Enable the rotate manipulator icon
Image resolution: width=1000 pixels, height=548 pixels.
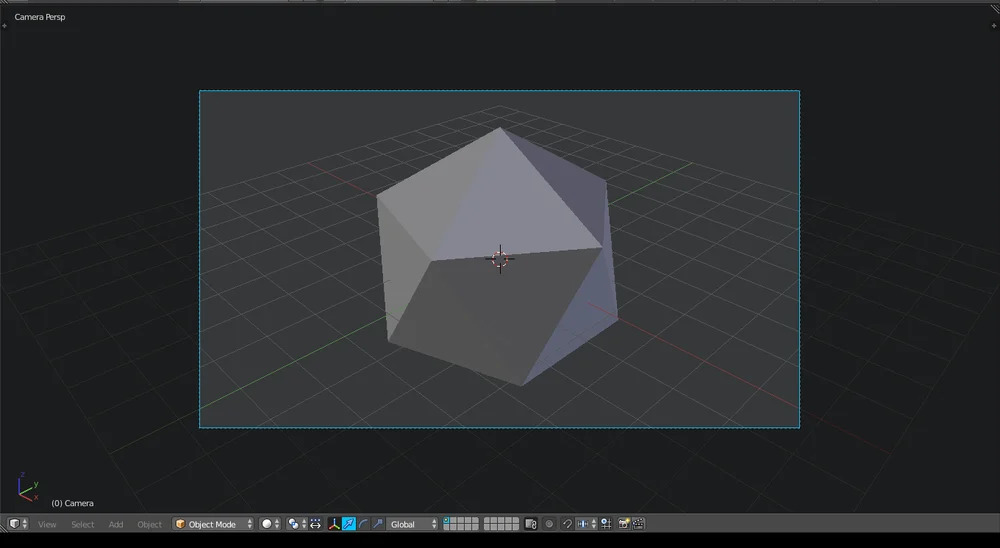pyautogui.click(x=363, y=524)
